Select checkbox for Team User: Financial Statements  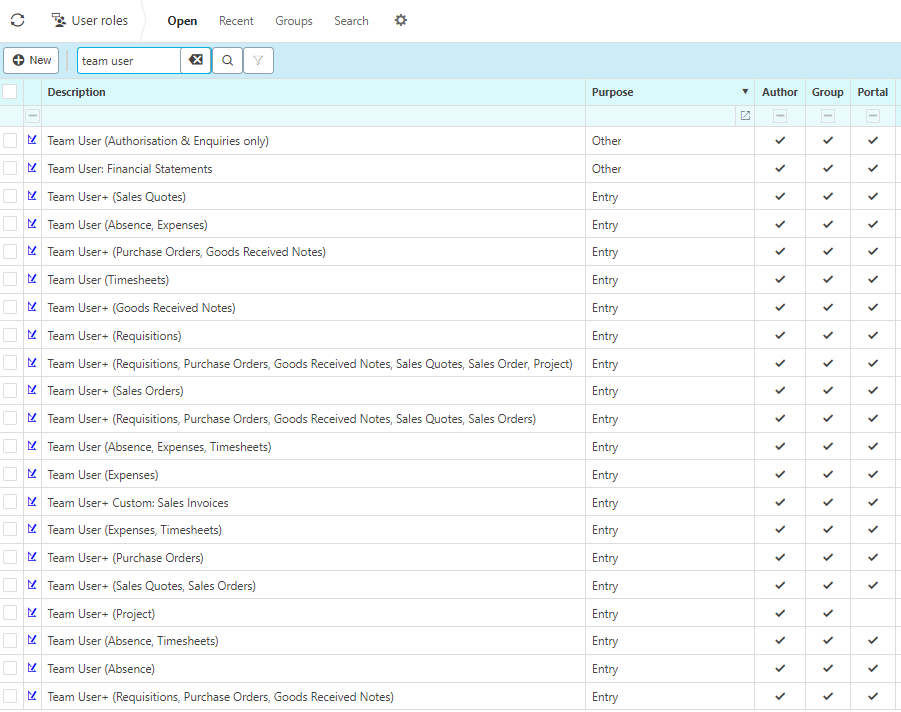point(10,168)
